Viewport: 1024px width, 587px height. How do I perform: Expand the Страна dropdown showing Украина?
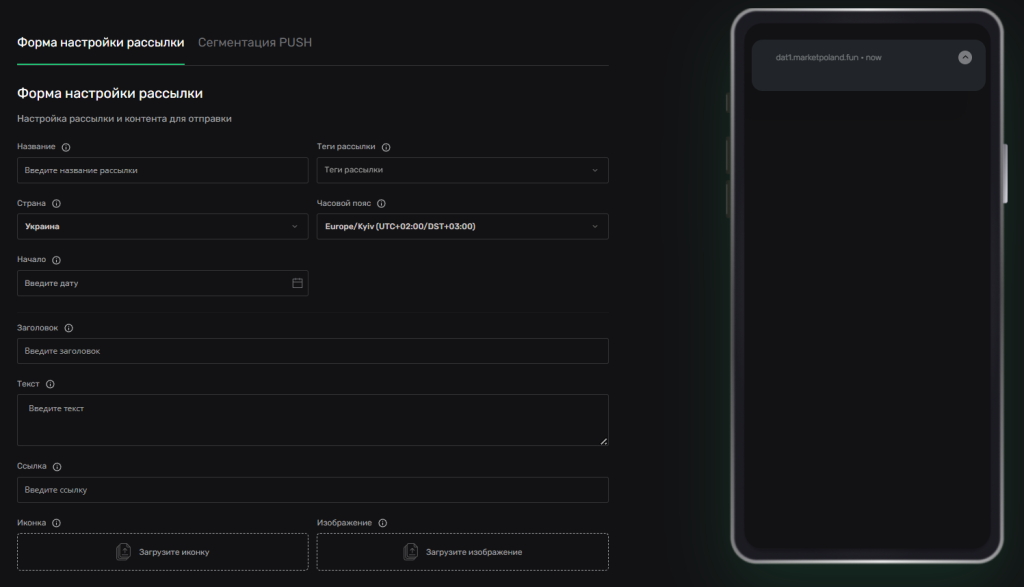click(x=162, y=226)
